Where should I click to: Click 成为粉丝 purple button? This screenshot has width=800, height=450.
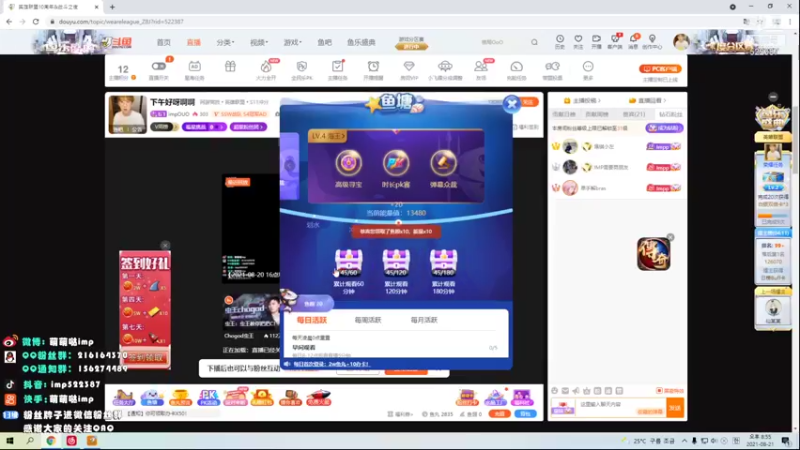click(664, 128)
